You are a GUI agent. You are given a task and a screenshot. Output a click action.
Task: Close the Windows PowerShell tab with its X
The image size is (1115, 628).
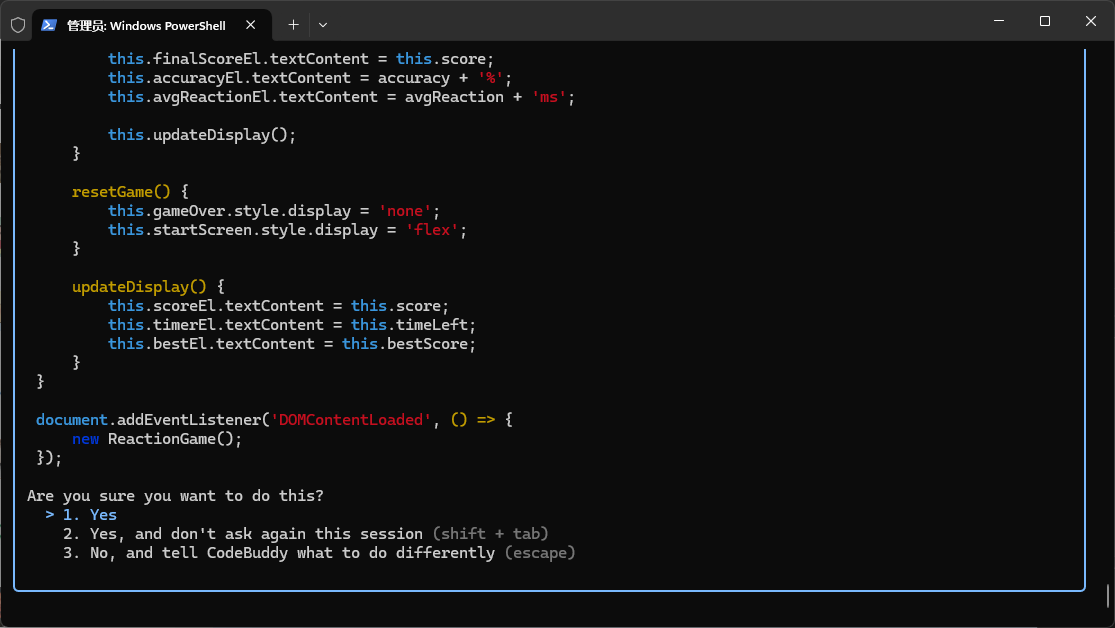tap(252, 24)
